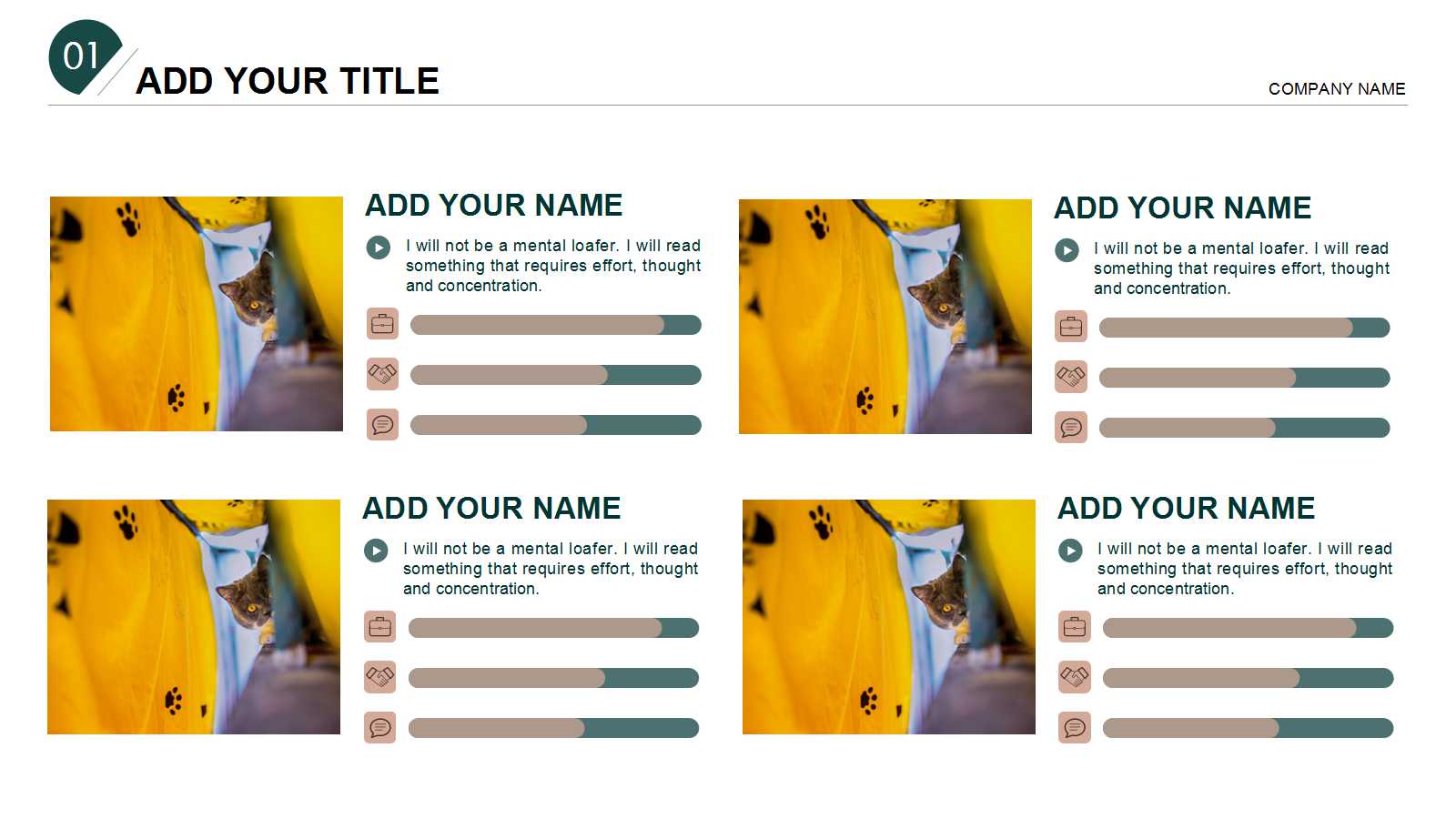Click the play bullet in bottom-right card
This screenshot has width=1456, height=819.
coord(1070,551)
